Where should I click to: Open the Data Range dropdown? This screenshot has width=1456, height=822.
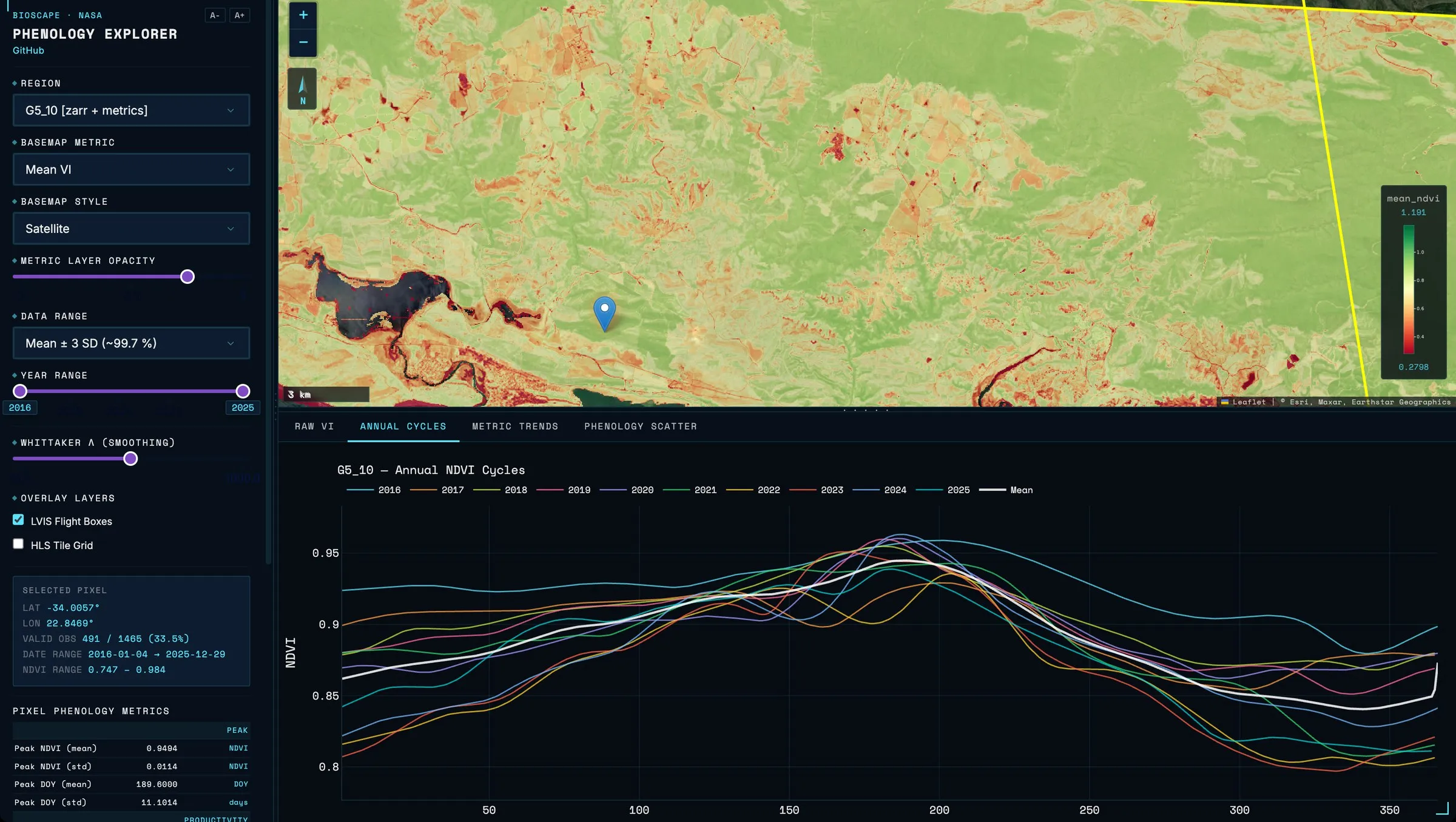(x=131, y=343)
